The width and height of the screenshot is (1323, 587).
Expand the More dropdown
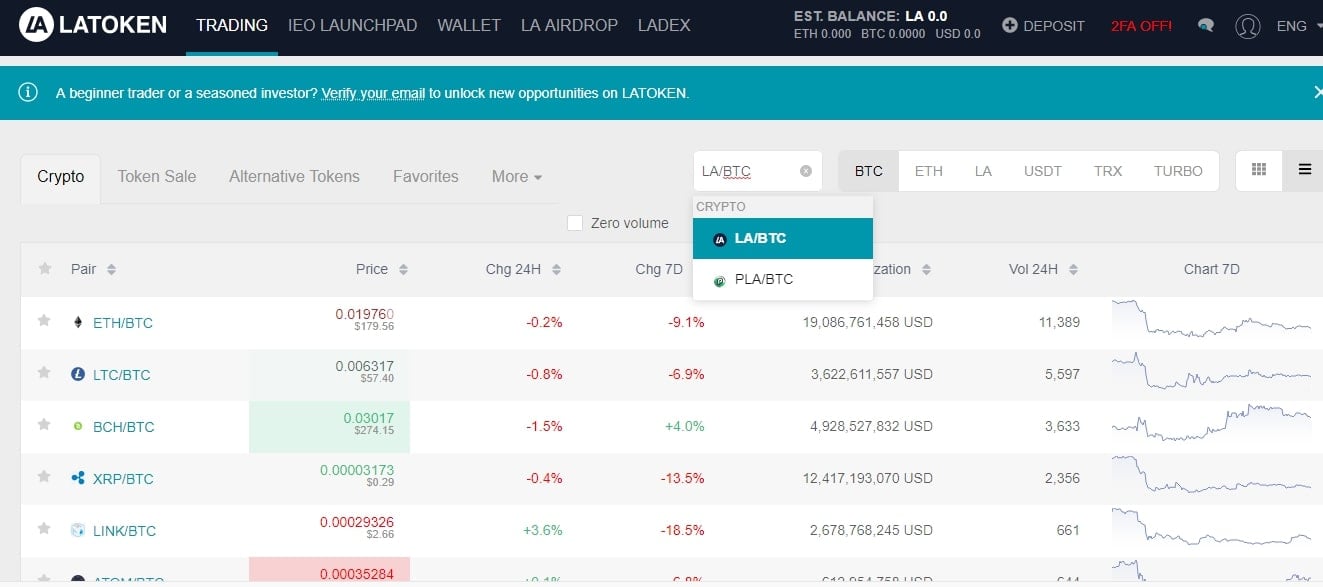click(x=517, y=176)
